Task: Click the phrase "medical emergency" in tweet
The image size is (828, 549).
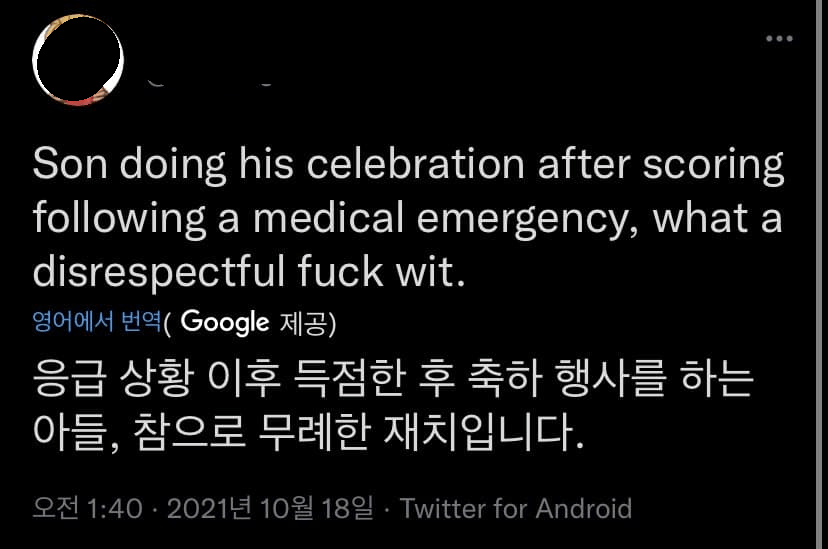Action: tap(423, 219)
